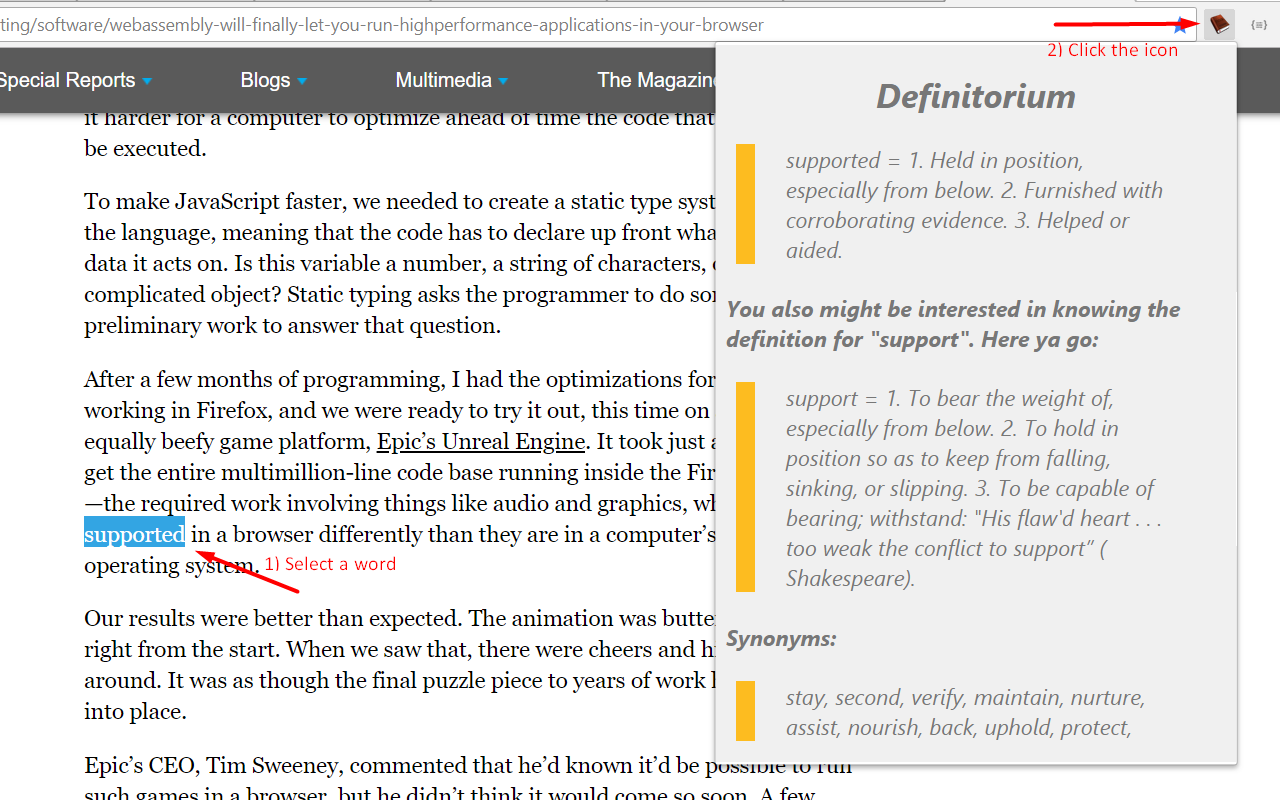The image size is (1280, 800).
Task: Click the blue bookmark star icon
Action: 1182,25
